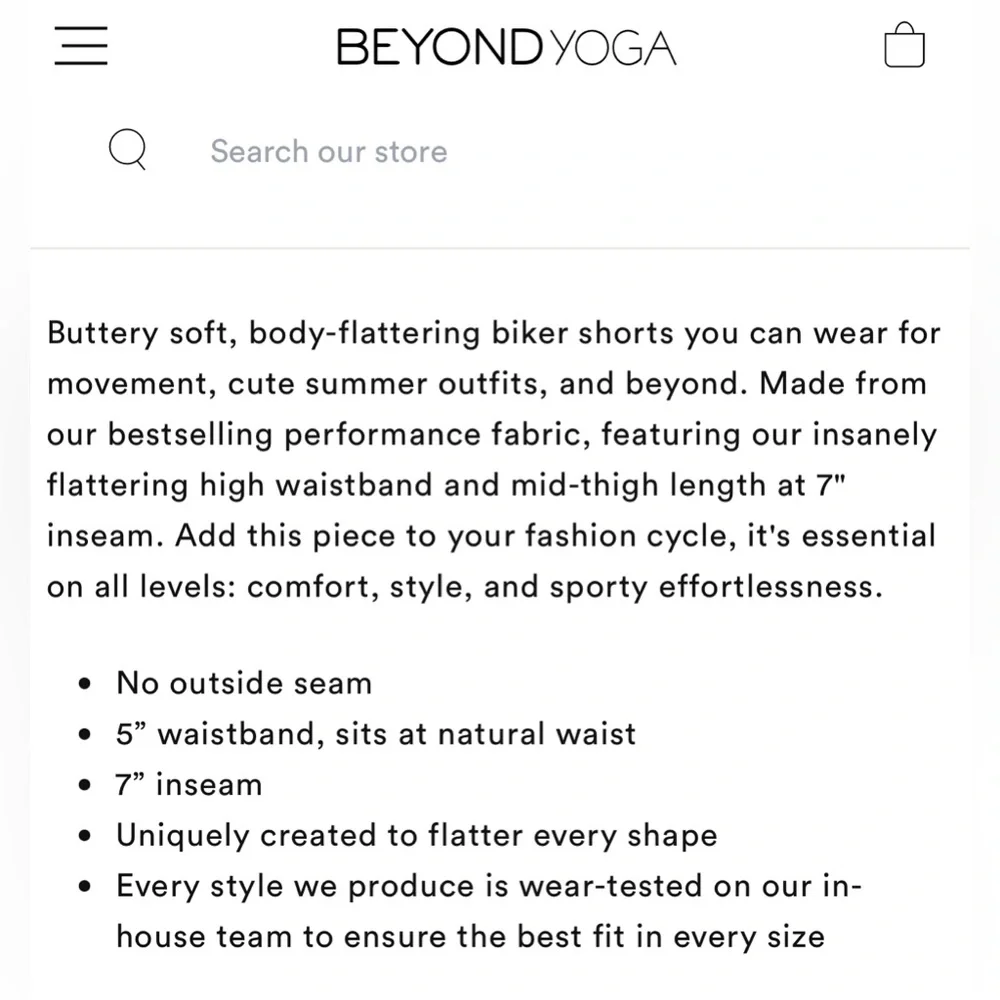Select the 'No outside seam' bullet point
The width and height of the screenshot is (1000, 1000).
coord(244,683)
